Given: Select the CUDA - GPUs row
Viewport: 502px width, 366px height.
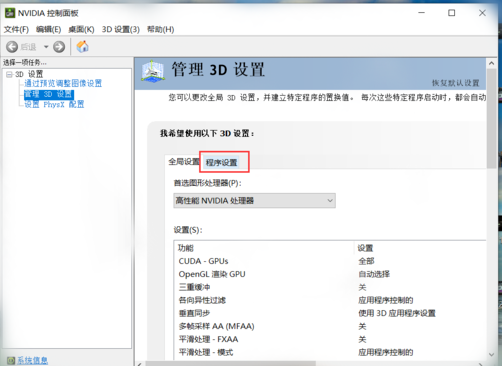Looking at the screenshot, I should (330, 261).
